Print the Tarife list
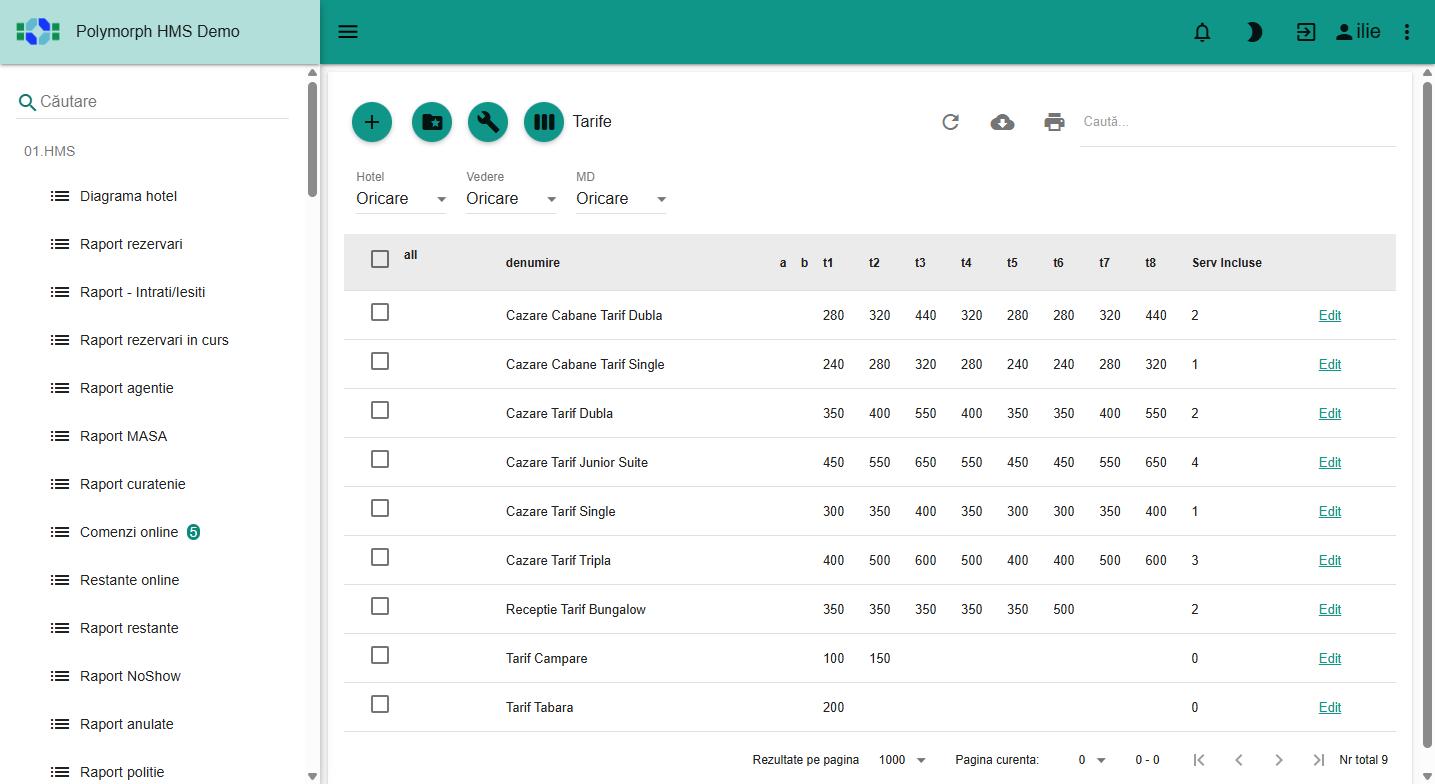1435x784 pixels. tap(1054, 122)
